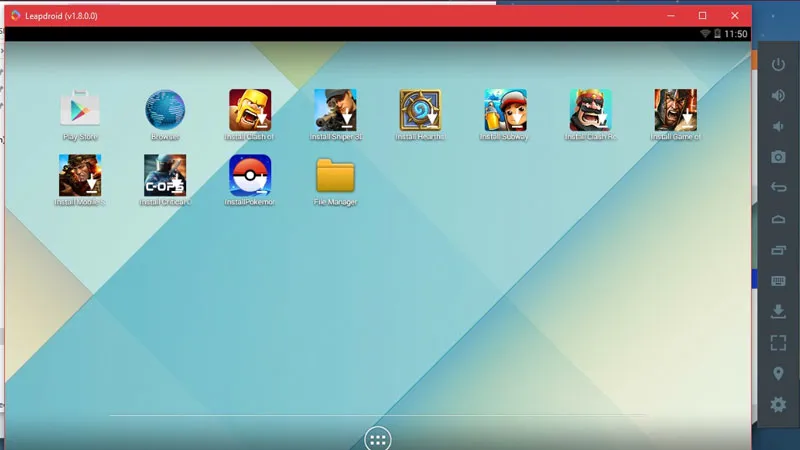Open the Play Store app

pos(80,110)
